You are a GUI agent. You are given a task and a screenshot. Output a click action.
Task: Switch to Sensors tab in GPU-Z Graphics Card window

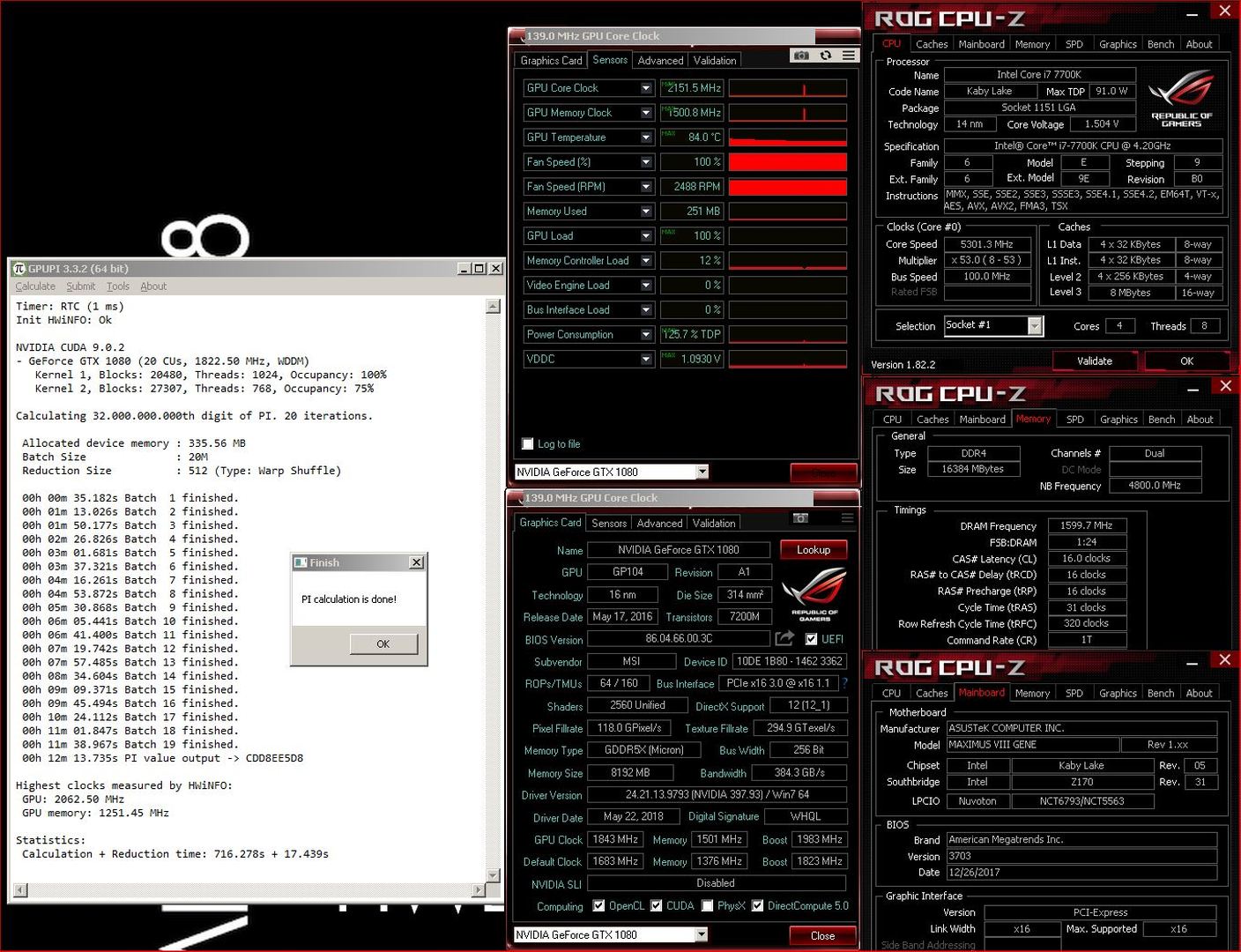click(609, 524)
